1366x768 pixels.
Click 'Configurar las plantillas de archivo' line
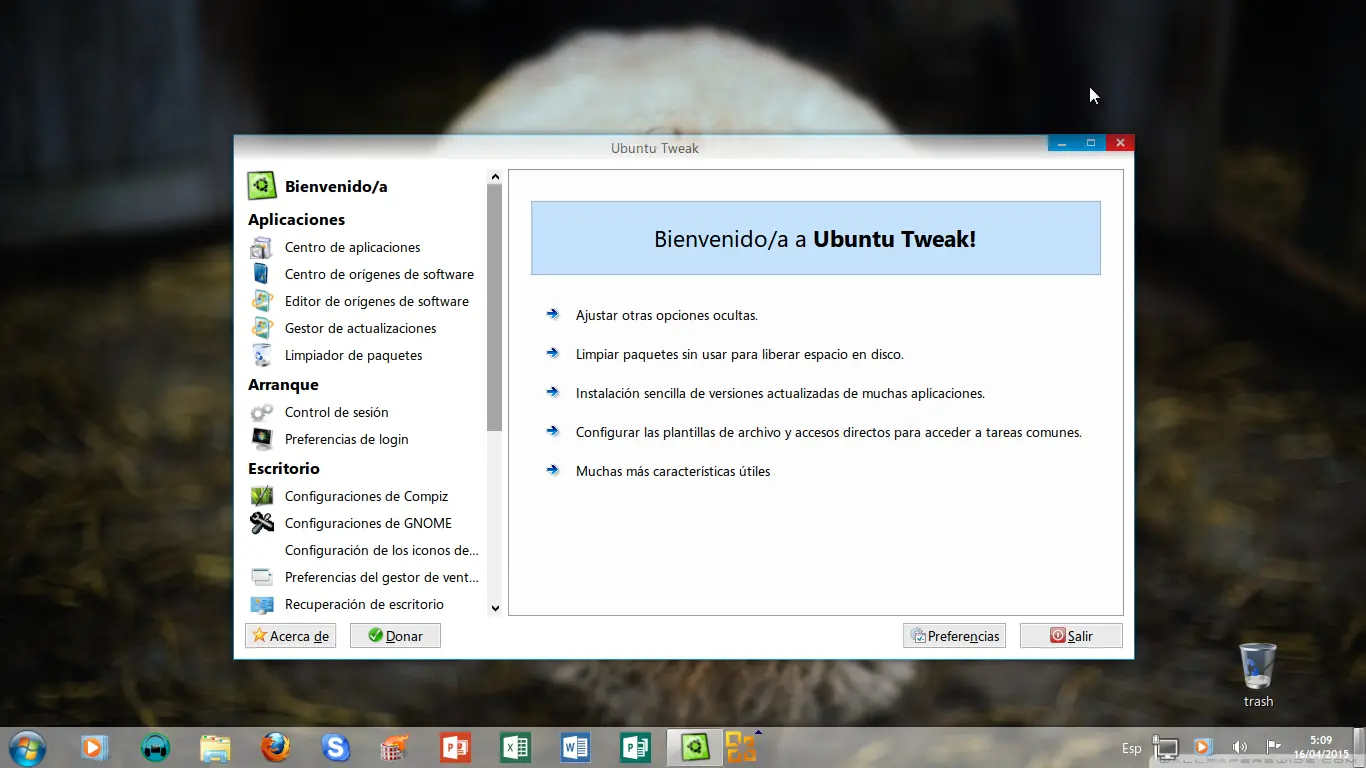point(829,432)
